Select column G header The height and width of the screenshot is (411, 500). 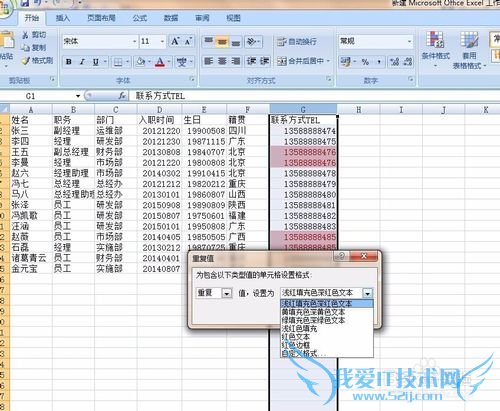pyautogui.click(x=303, y=109)
